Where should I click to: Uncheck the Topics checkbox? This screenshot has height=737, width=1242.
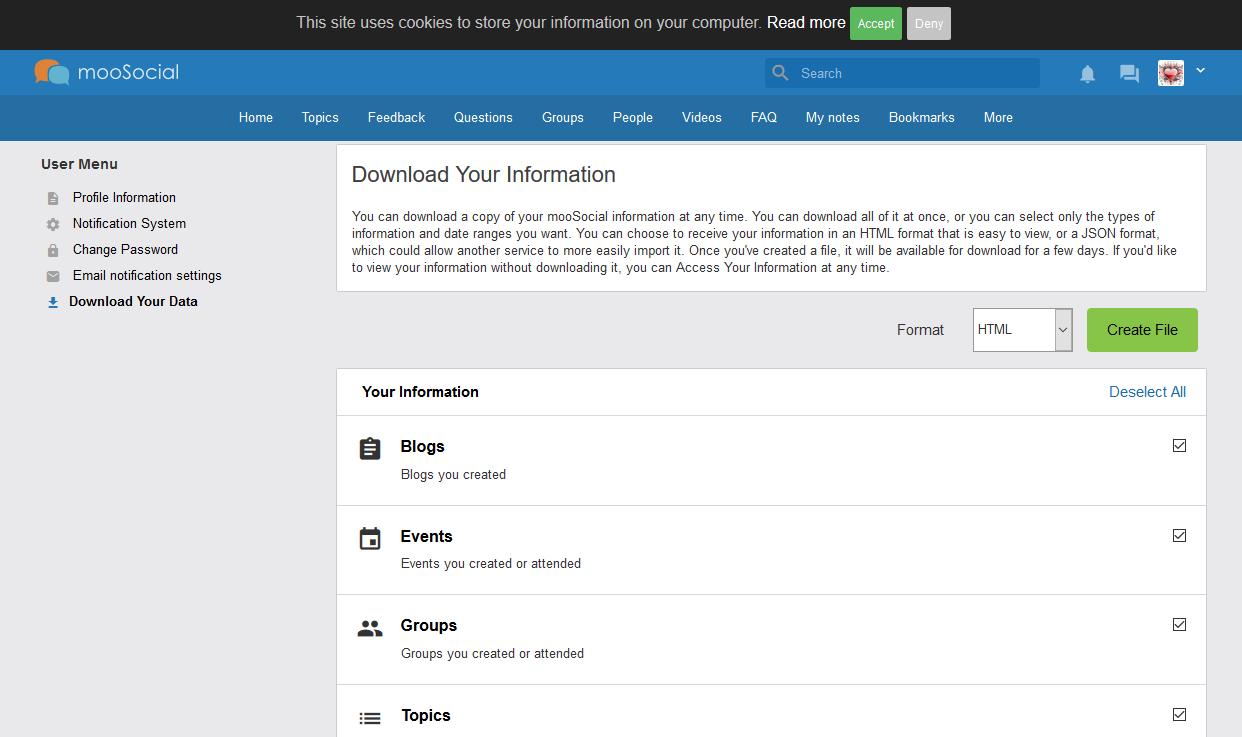(1179, 715)
